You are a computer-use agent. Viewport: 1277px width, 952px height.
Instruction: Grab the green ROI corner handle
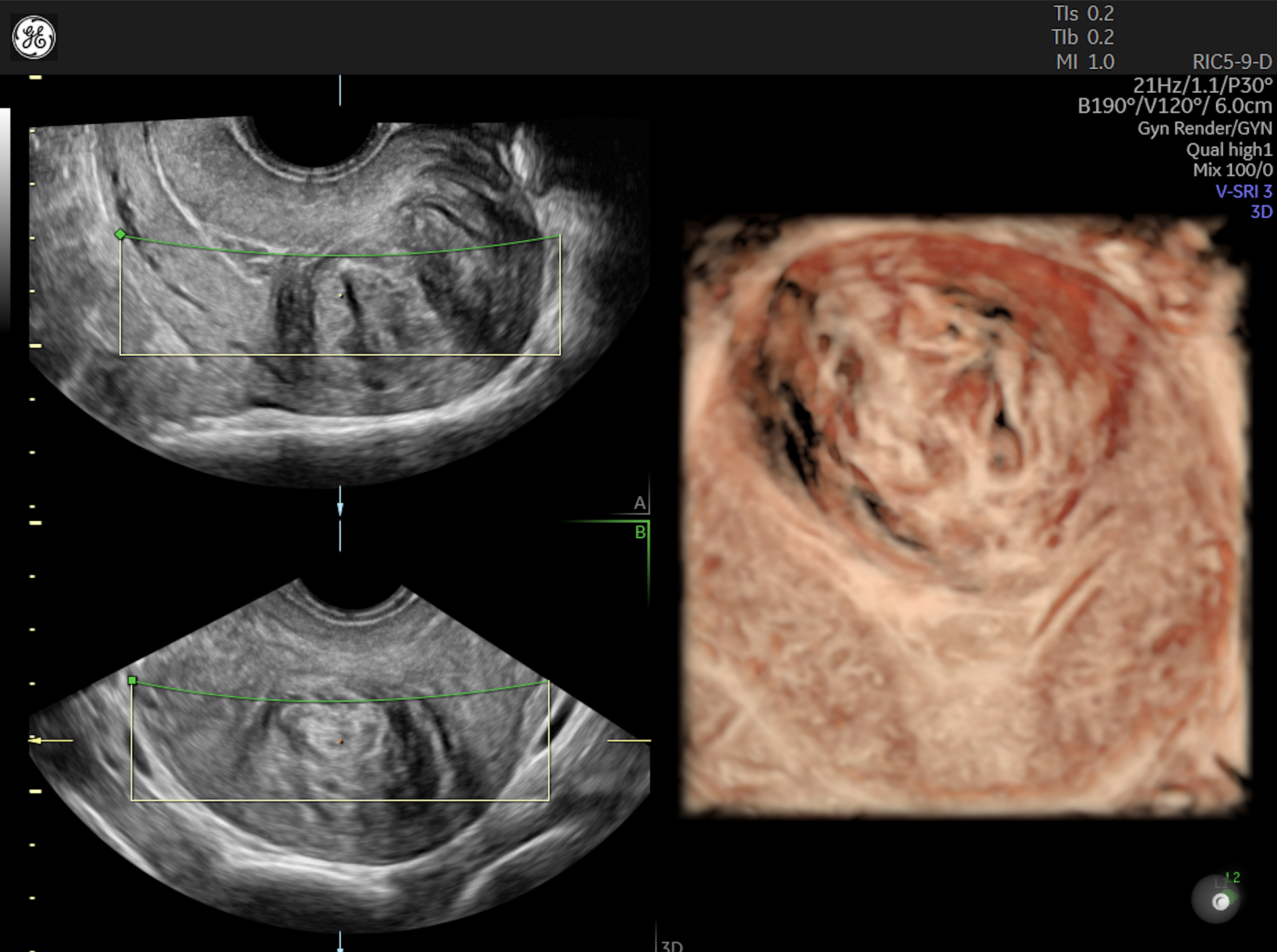click(x=122, y=234)
